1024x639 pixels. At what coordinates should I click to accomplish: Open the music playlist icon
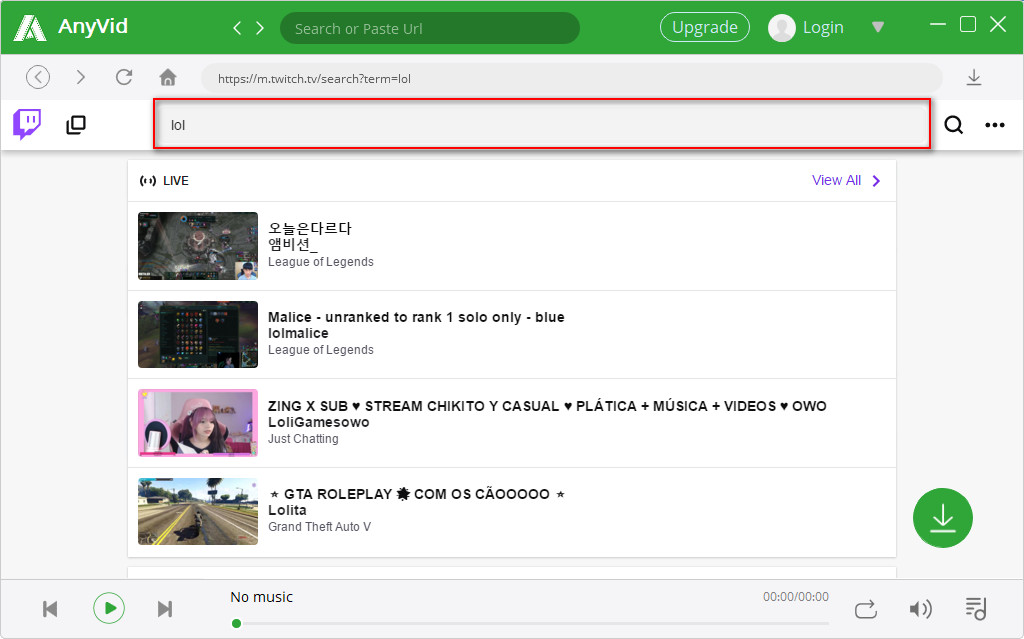tap(976, 608)
